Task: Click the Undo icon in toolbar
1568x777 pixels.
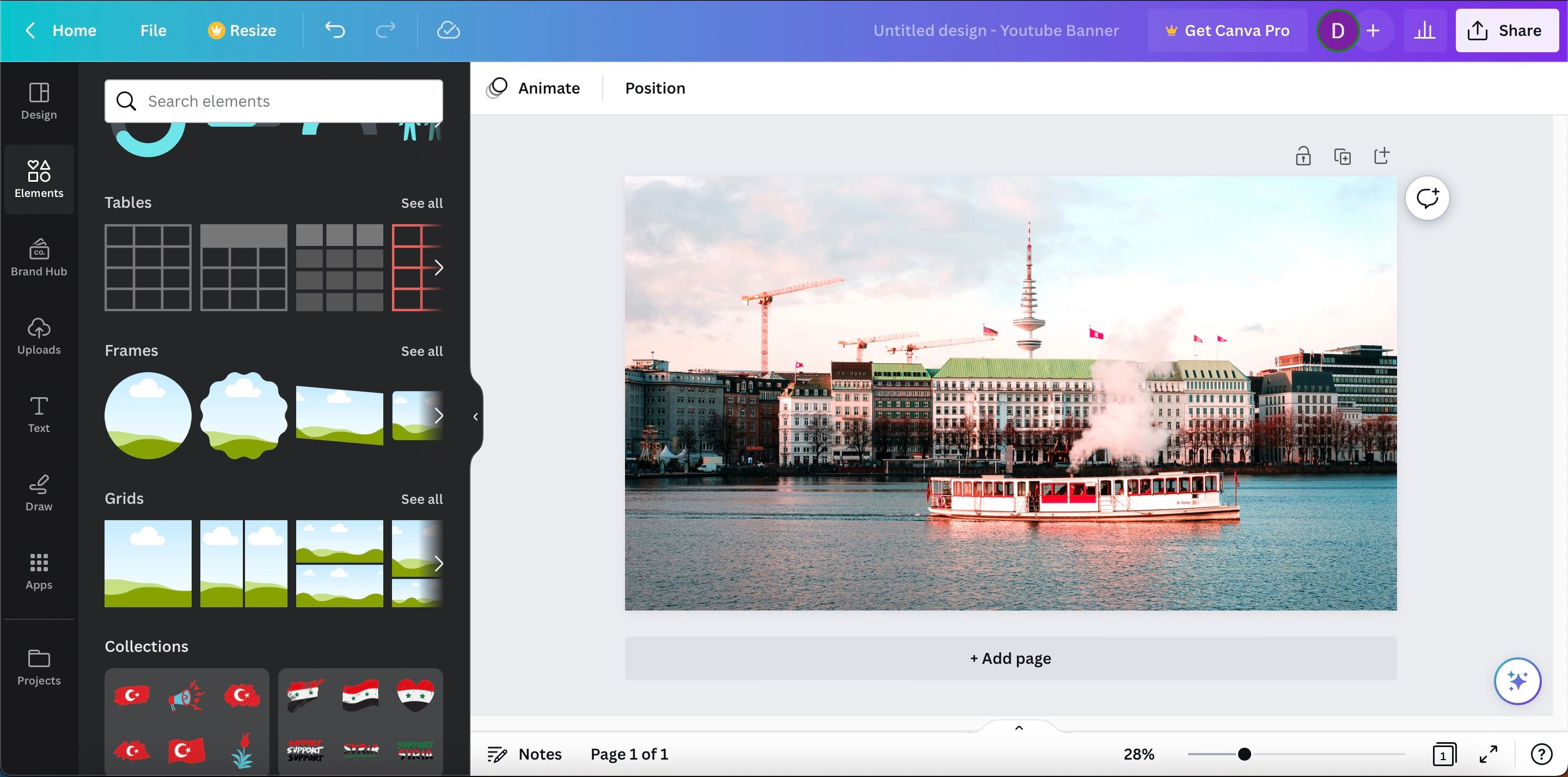Action: tap(335, 30)
